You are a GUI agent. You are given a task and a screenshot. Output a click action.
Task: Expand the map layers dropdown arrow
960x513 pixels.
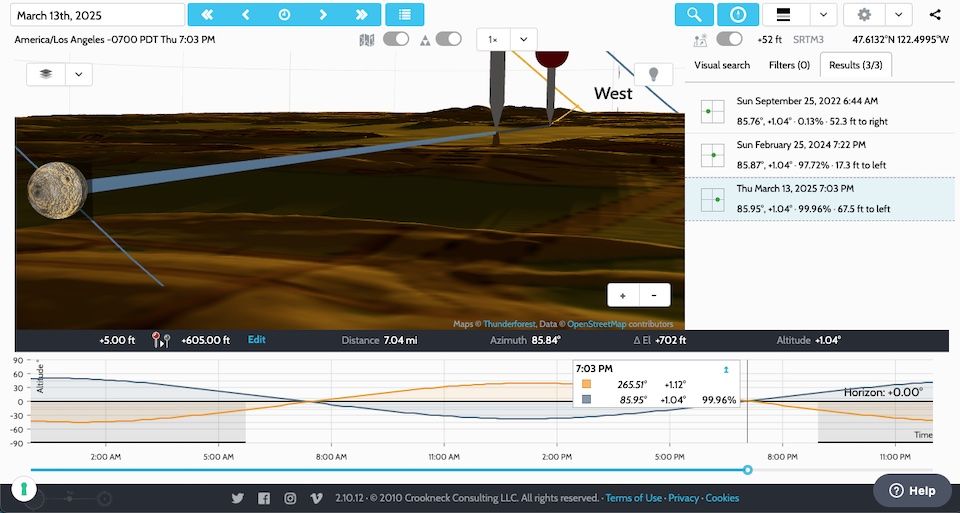click(x=79, y=74)
